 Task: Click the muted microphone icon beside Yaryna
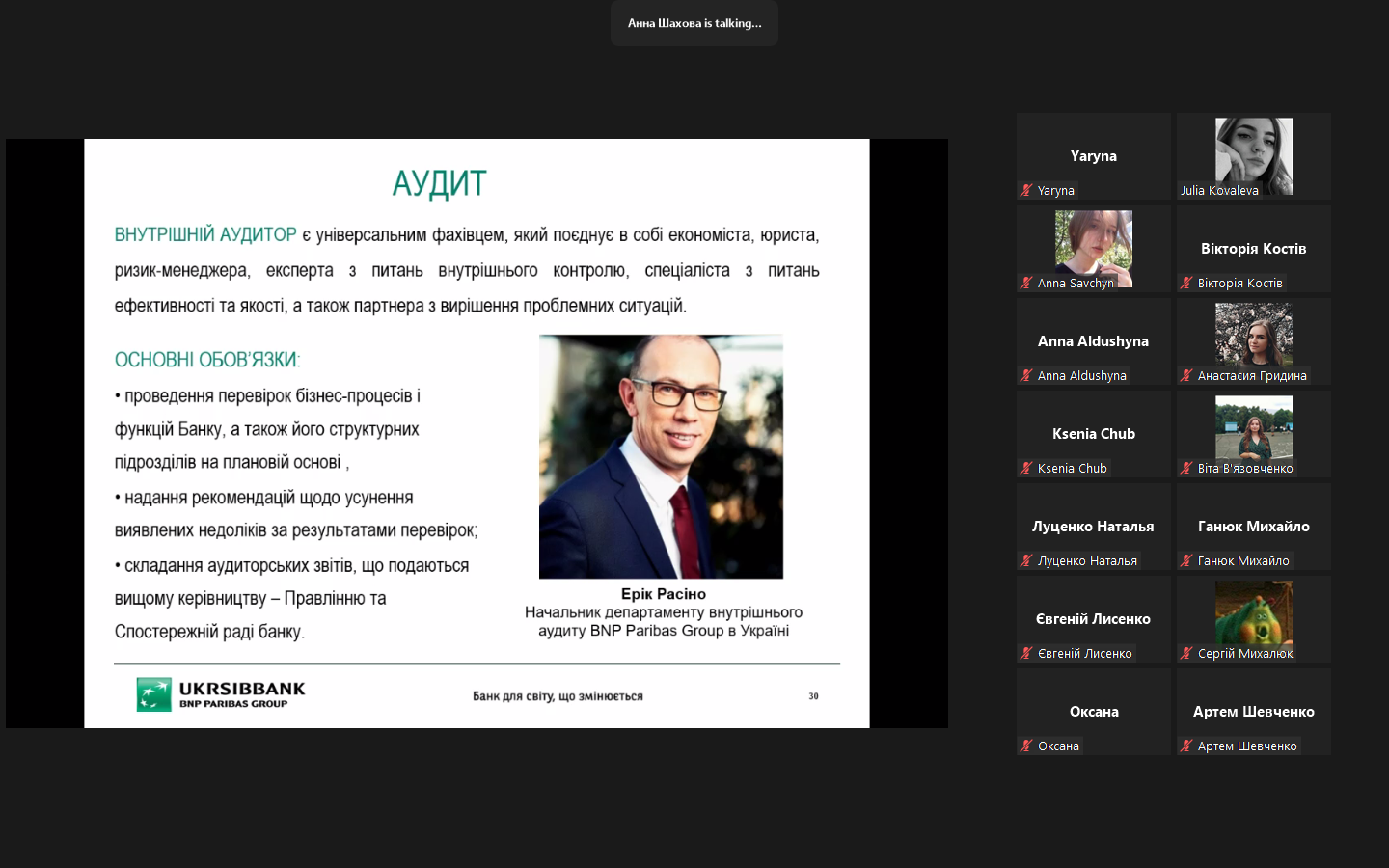[x=1026, y=191]
